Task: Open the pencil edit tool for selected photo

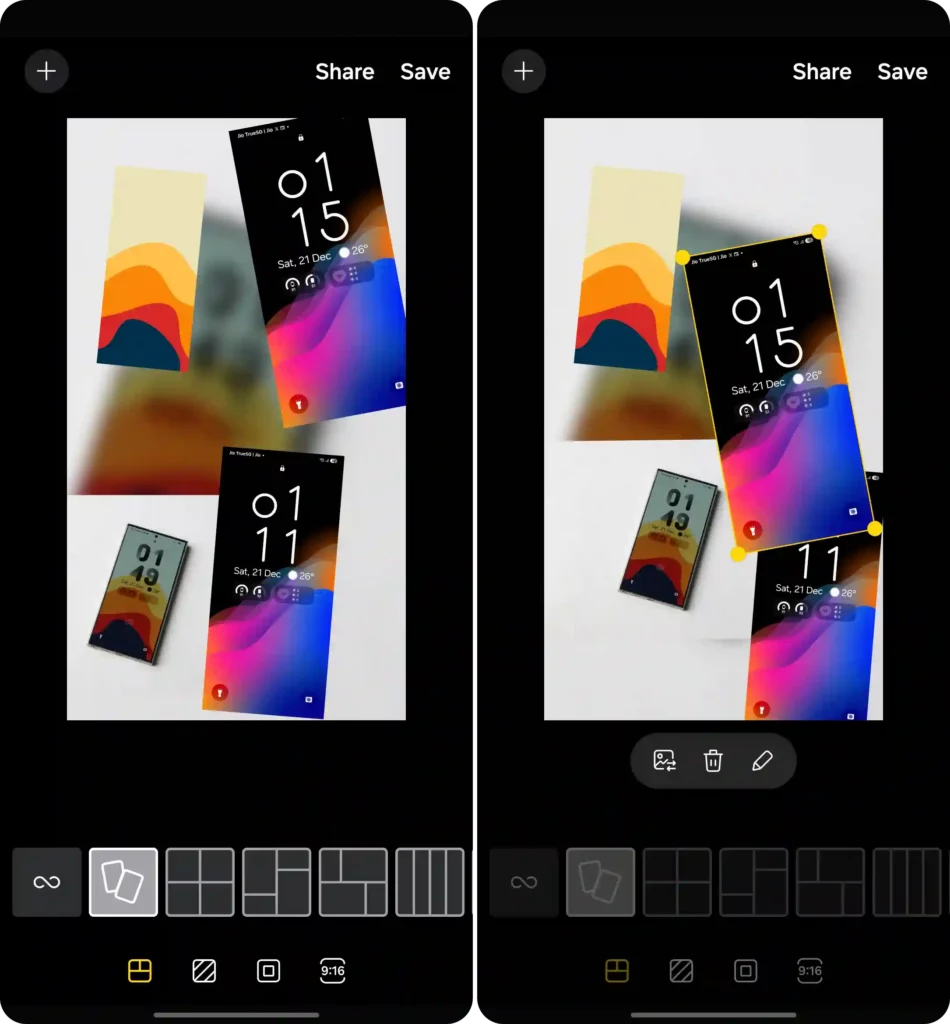Action: 762,761
